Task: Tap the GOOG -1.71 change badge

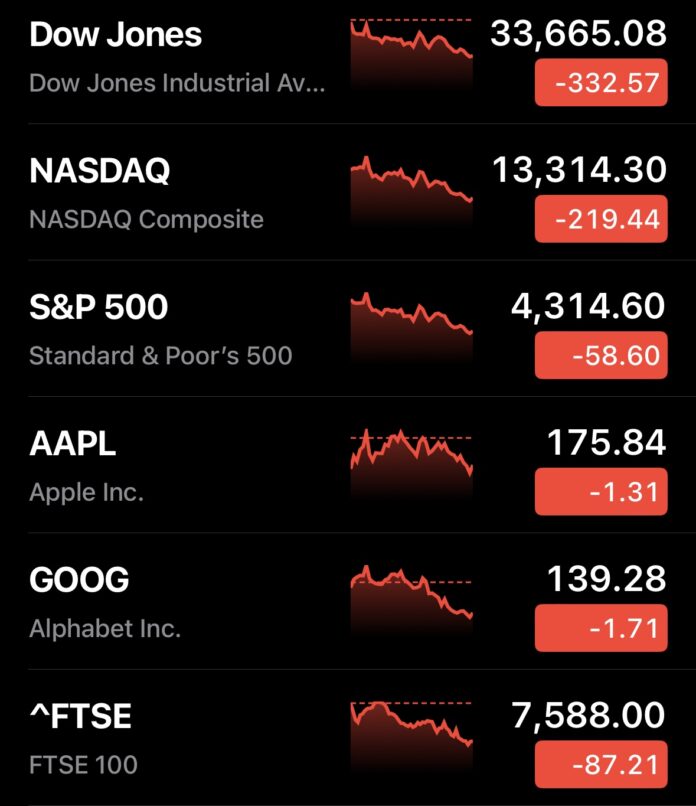Action: point(601,628)
